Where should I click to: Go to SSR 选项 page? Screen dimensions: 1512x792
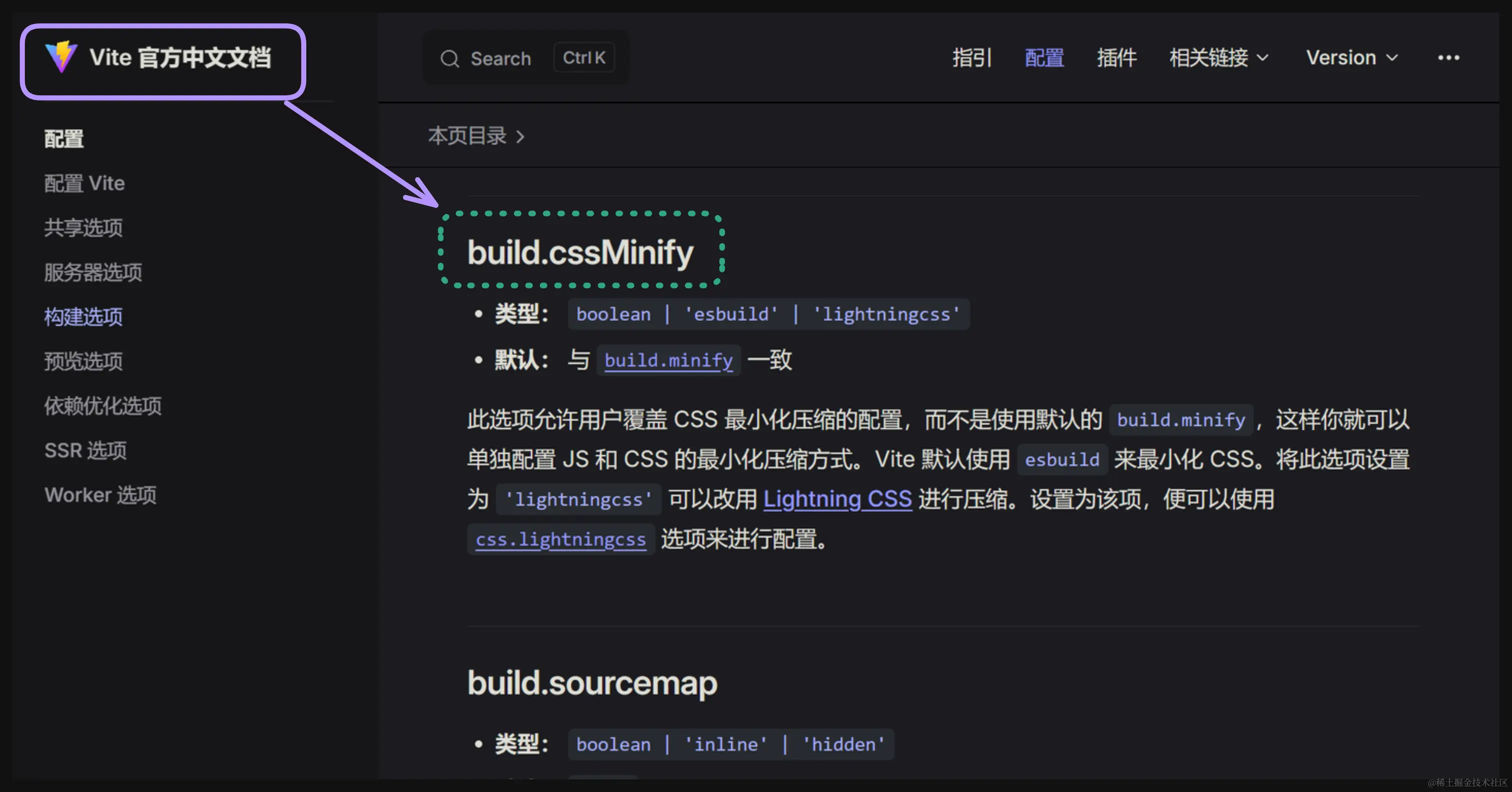coord(85,451)
